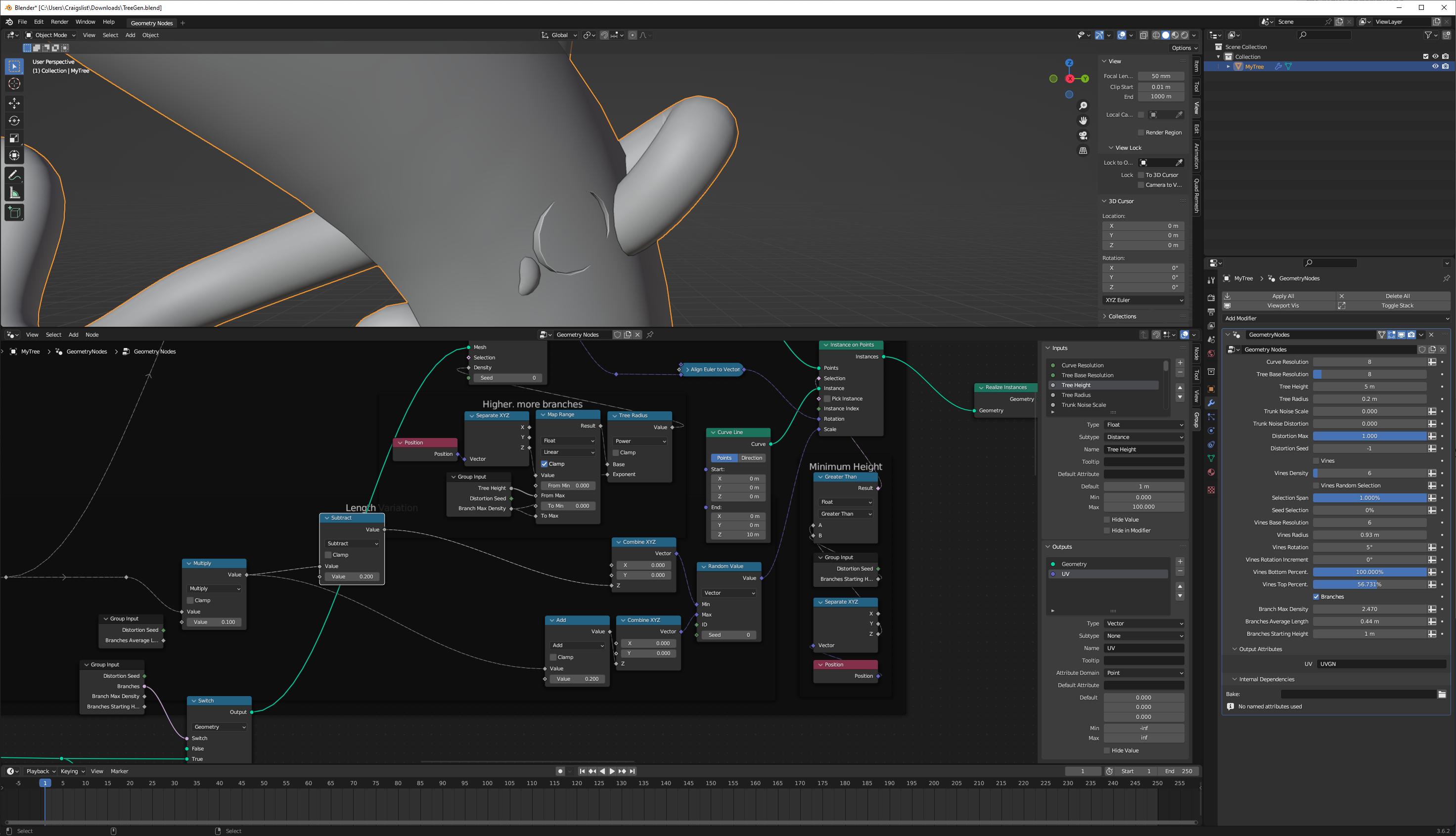The width and height of the screenshot is (1456, 836).
Task: Open the Render menu
Action: [x=60, y=22]
